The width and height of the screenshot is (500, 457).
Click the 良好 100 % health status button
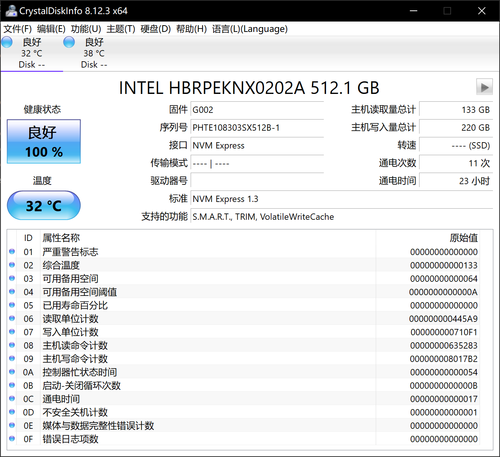point(44,141)
